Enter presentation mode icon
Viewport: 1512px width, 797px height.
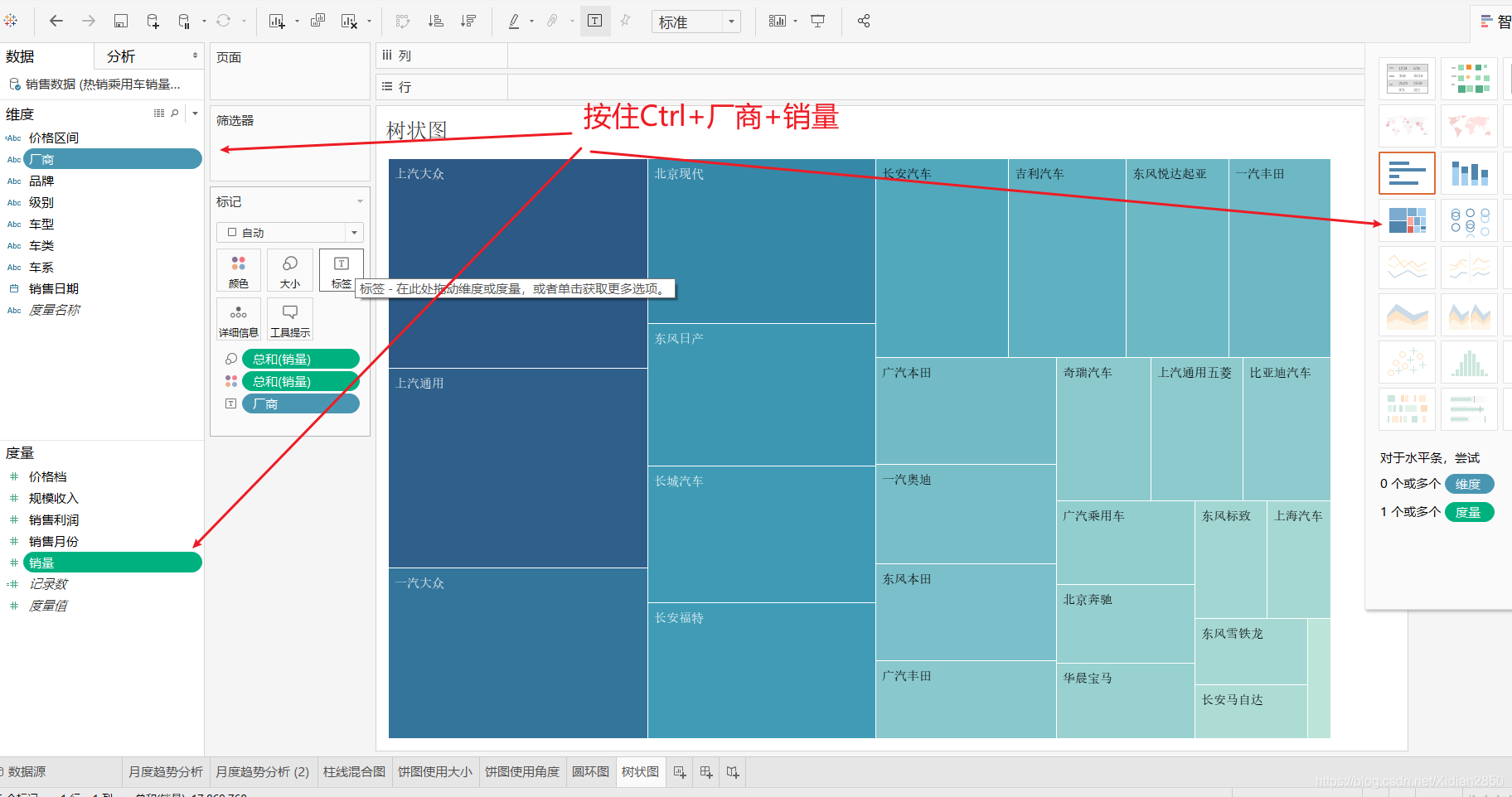(x=818, y=21)
